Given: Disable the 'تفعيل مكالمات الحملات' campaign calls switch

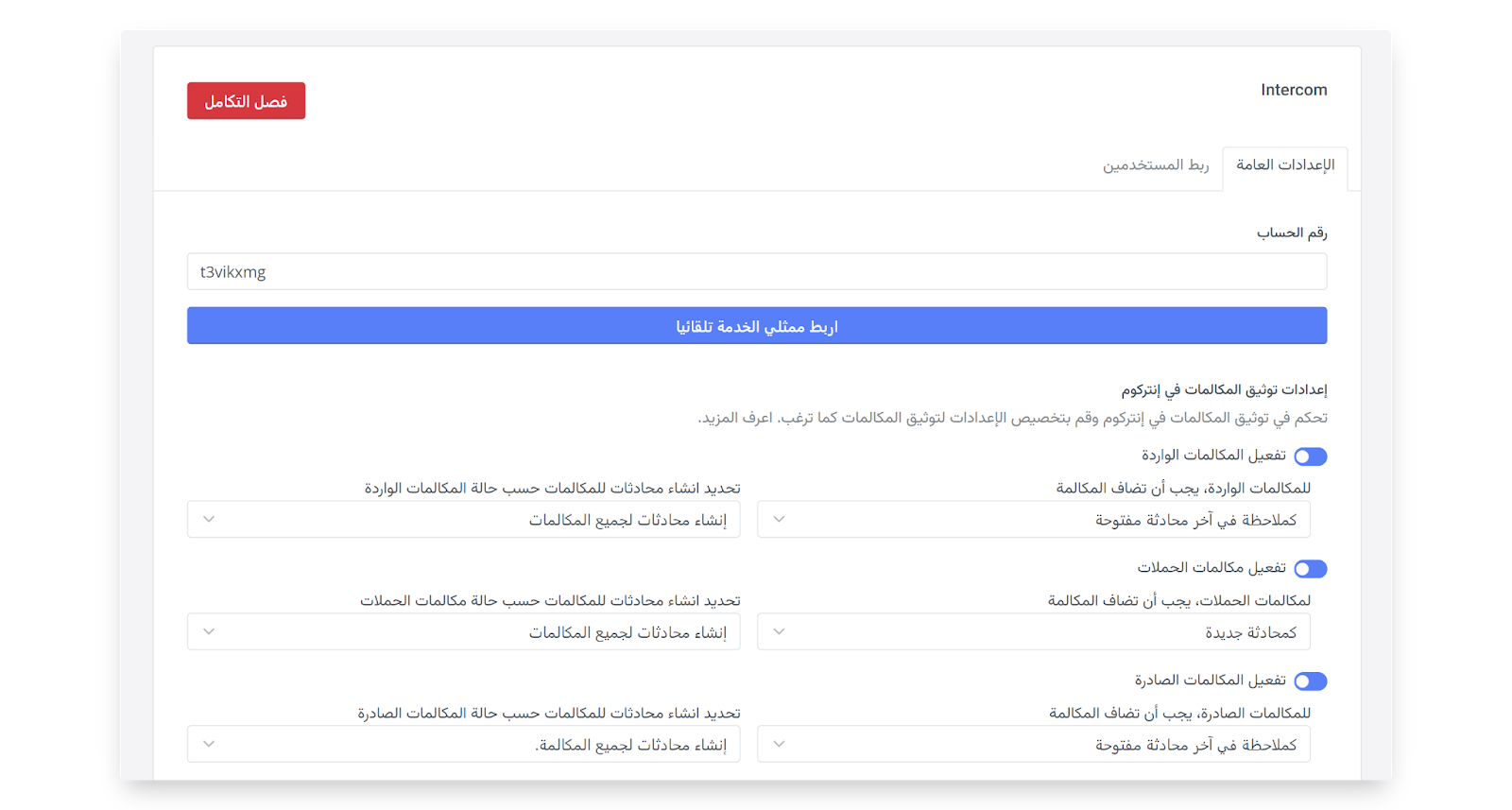Looking at the screenshot, I should point(1311,569).
